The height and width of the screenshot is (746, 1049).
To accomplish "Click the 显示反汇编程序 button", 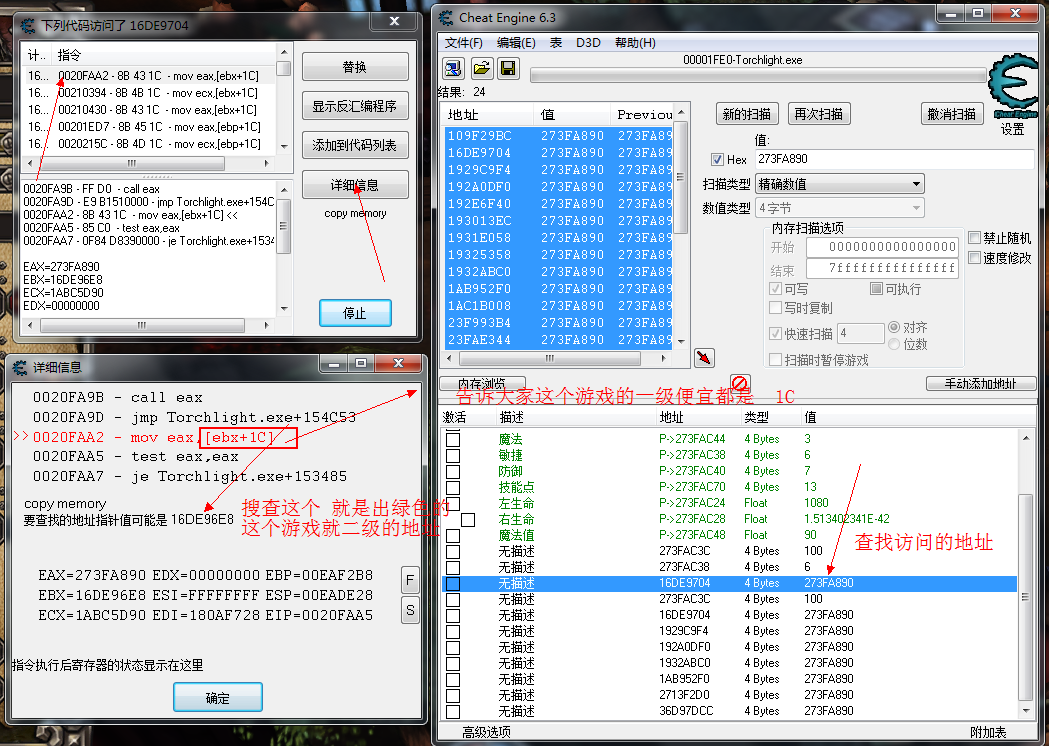I will [355, 106].
